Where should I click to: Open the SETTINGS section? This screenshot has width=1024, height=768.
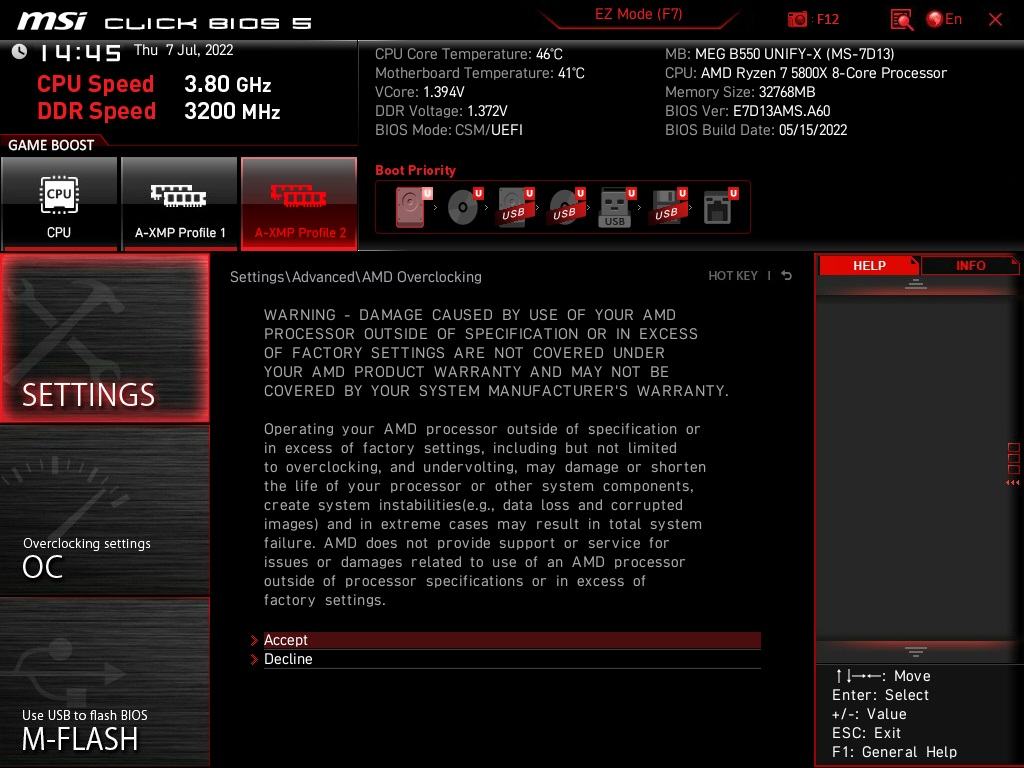click(x=105, y=338)
